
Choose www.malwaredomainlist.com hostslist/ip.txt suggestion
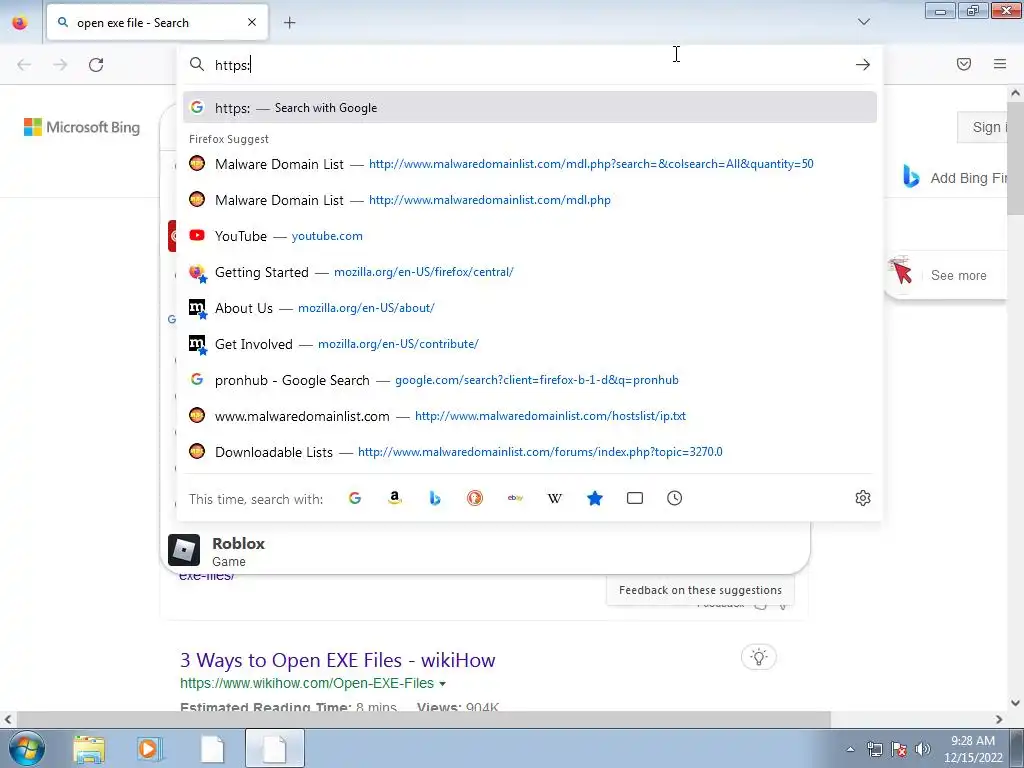(x=530, y=415)
